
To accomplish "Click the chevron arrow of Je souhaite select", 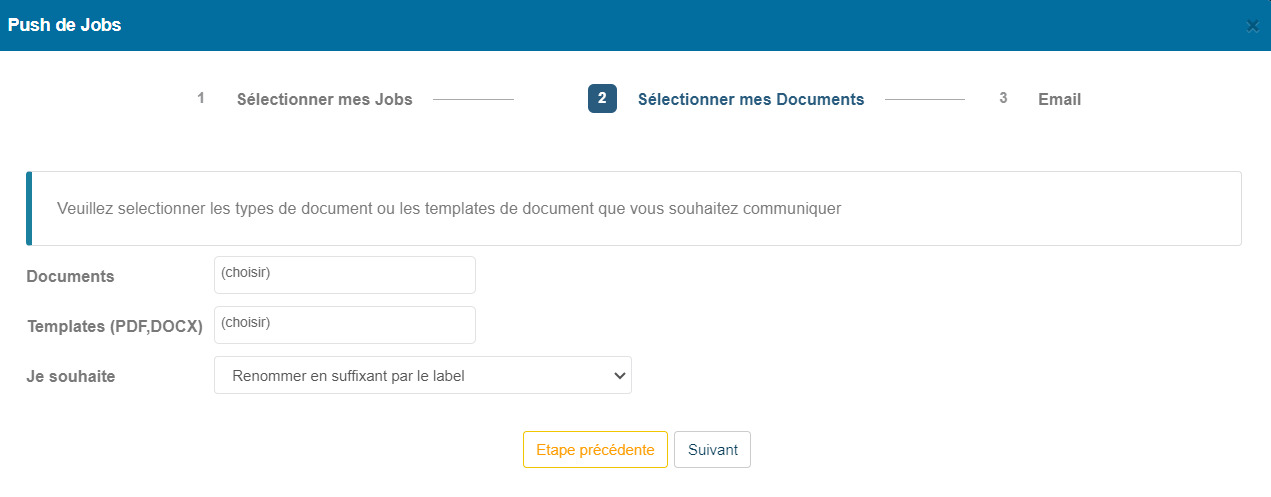I will point(619,376).
